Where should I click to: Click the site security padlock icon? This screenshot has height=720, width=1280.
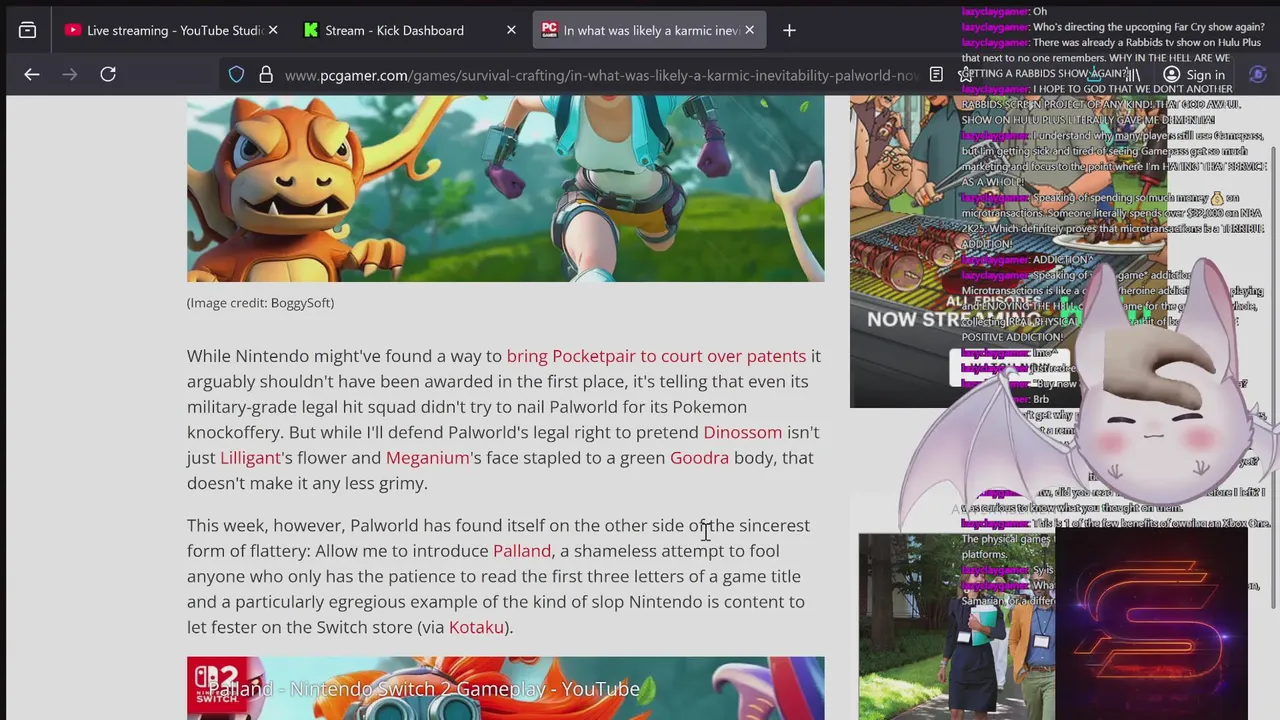click(266, 75)
